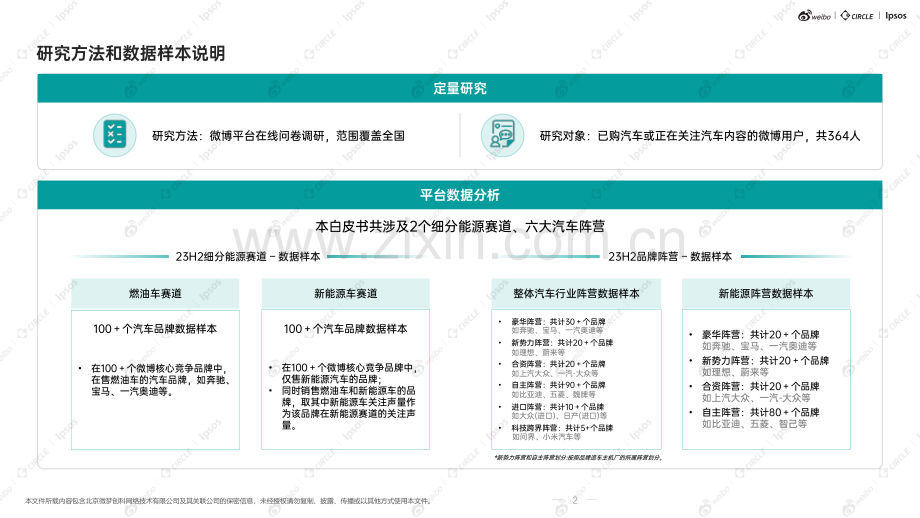Click the 23H2品牌阵营 section label
Image resolution: width=920 pixels, height=518 pixels.
(x=670, y=256)
